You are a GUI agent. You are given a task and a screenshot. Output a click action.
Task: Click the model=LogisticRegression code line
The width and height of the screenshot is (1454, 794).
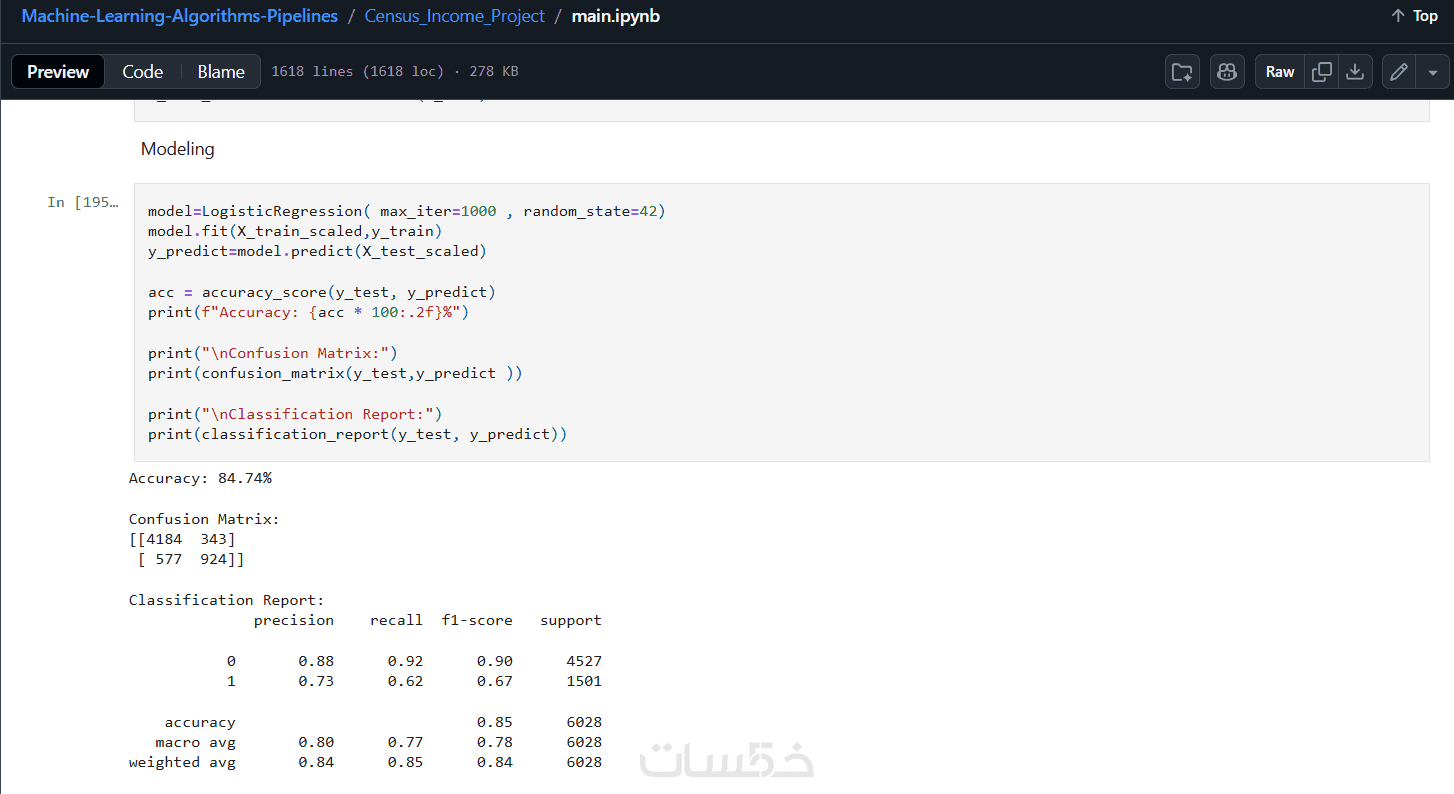click(x=407, y=211)
